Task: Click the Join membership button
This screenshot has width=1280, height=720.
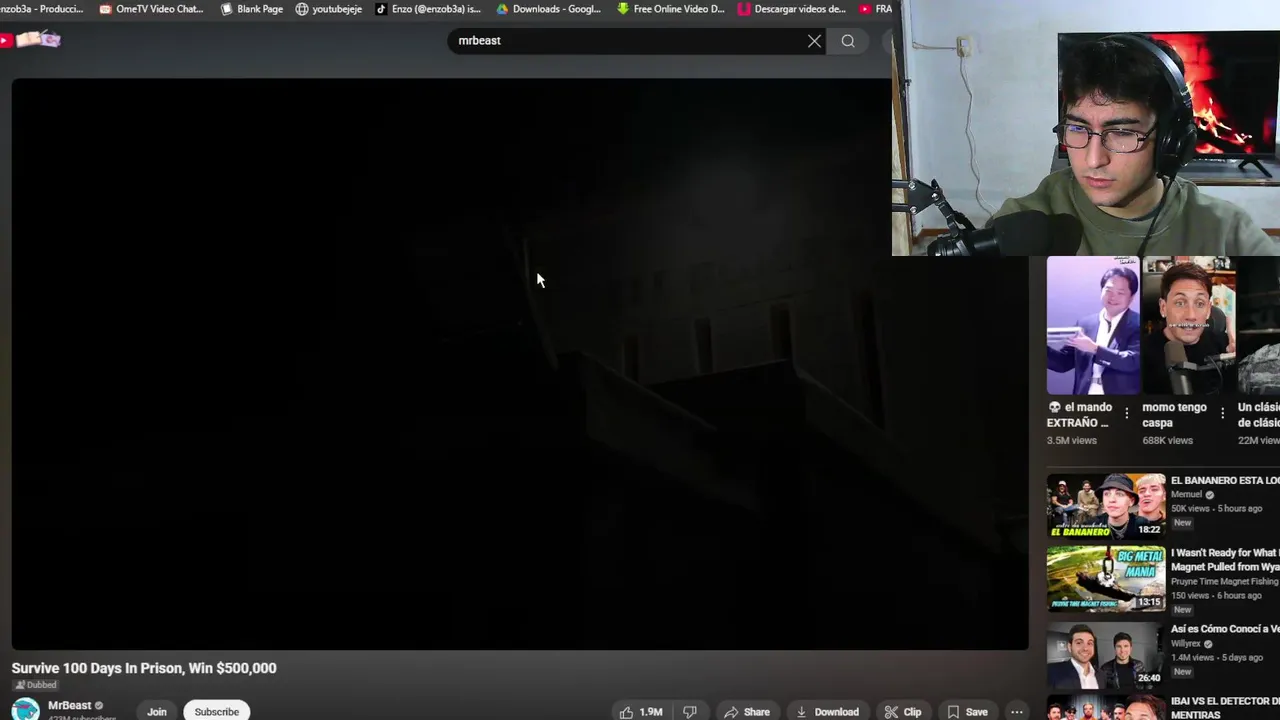Action: point(157,712)
